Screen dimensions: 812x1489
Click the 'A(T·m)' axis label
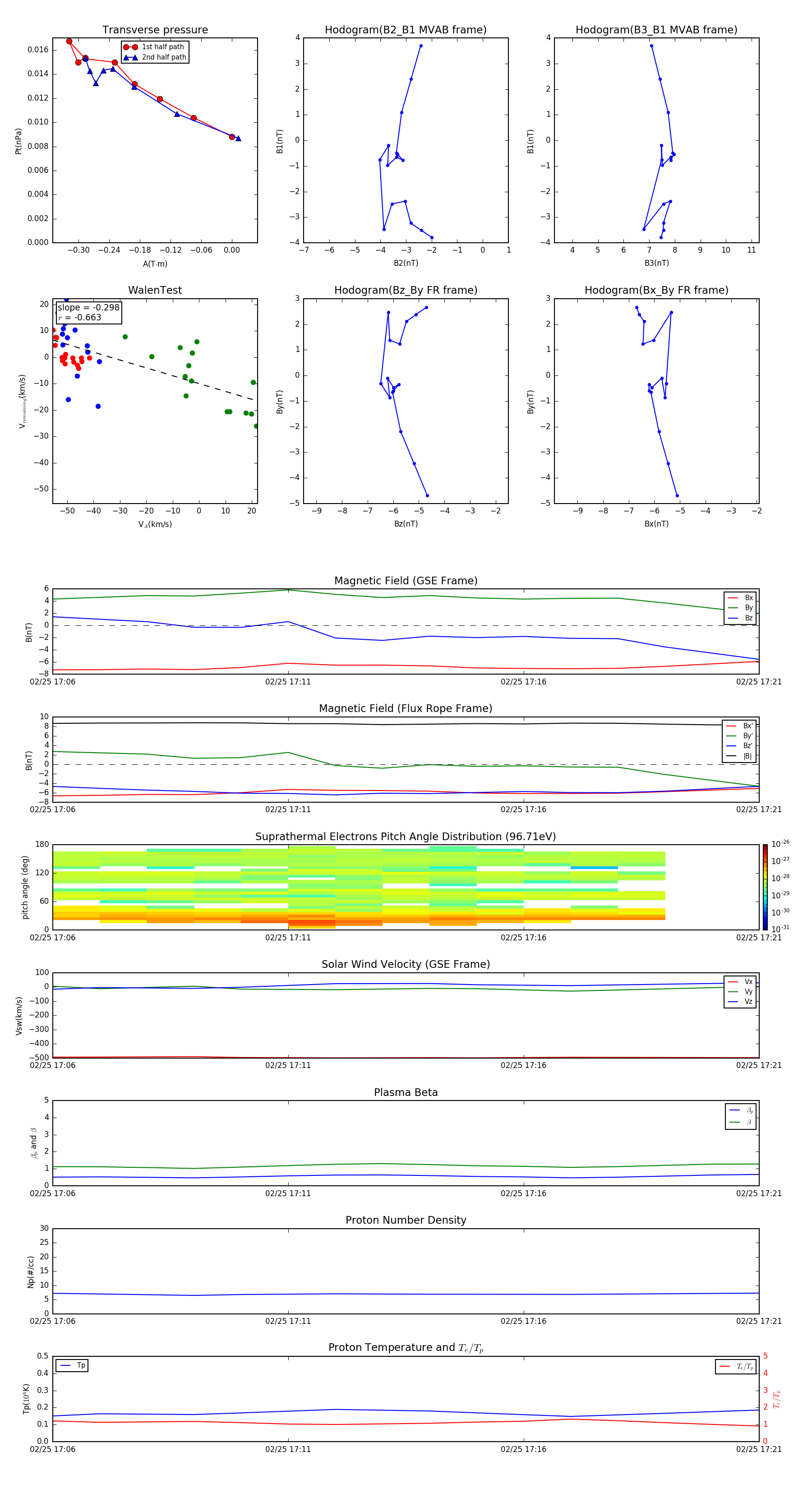pos(155,264)
